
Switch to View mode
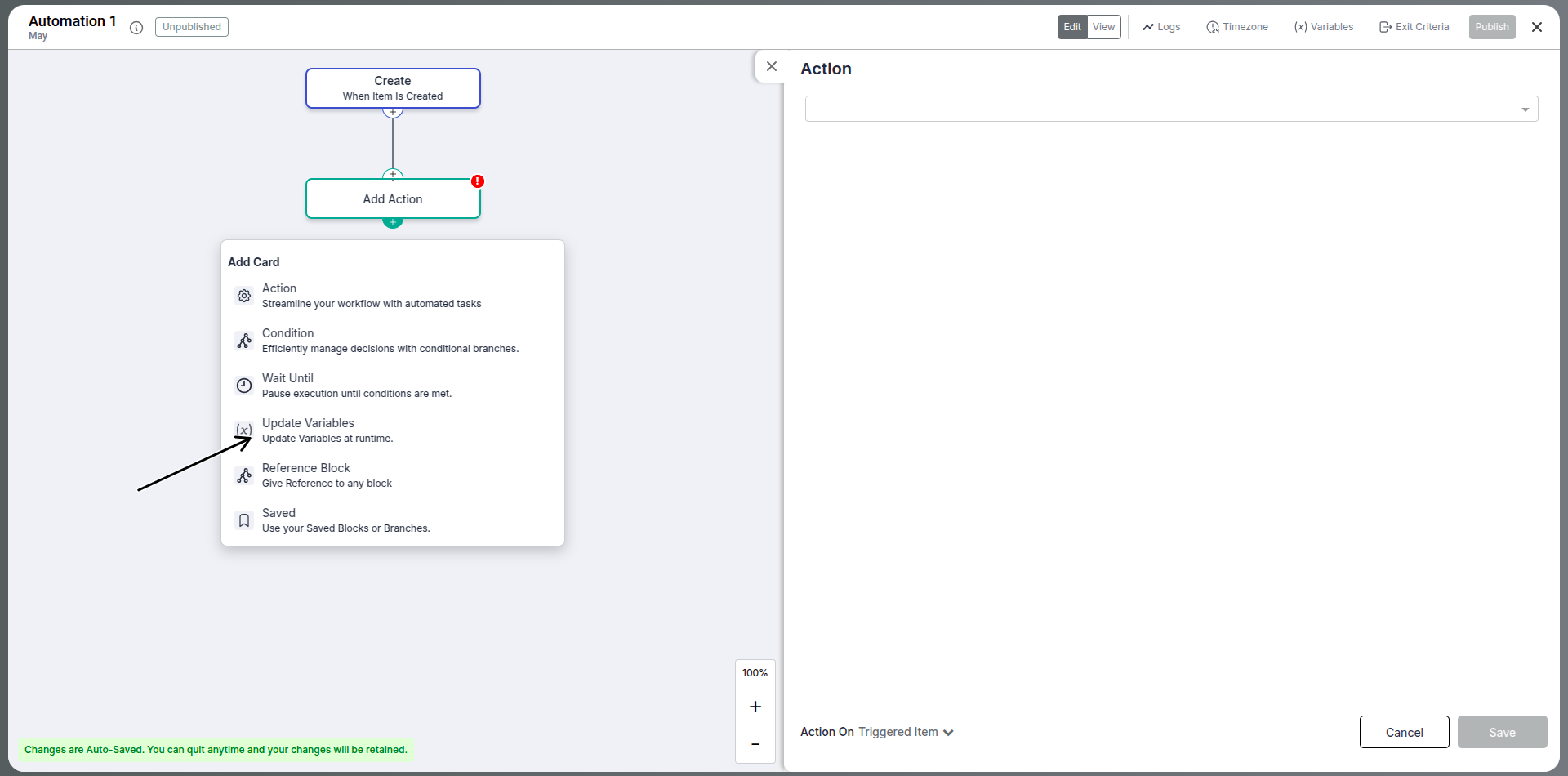click(1103, 27)
